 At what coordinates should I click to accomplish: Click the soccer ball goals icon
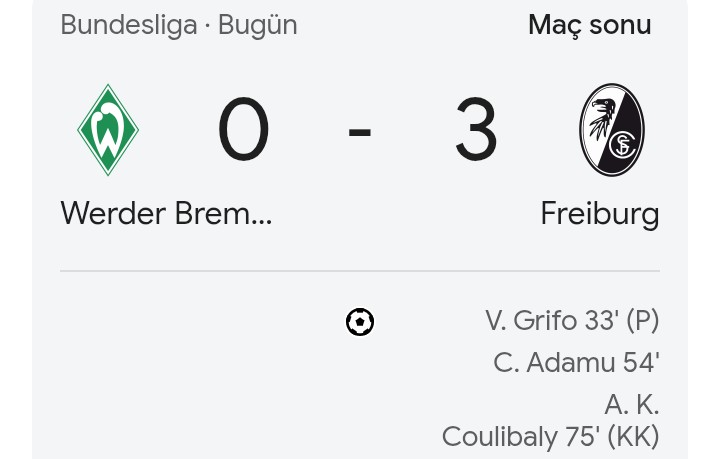(x=360, y=322)
